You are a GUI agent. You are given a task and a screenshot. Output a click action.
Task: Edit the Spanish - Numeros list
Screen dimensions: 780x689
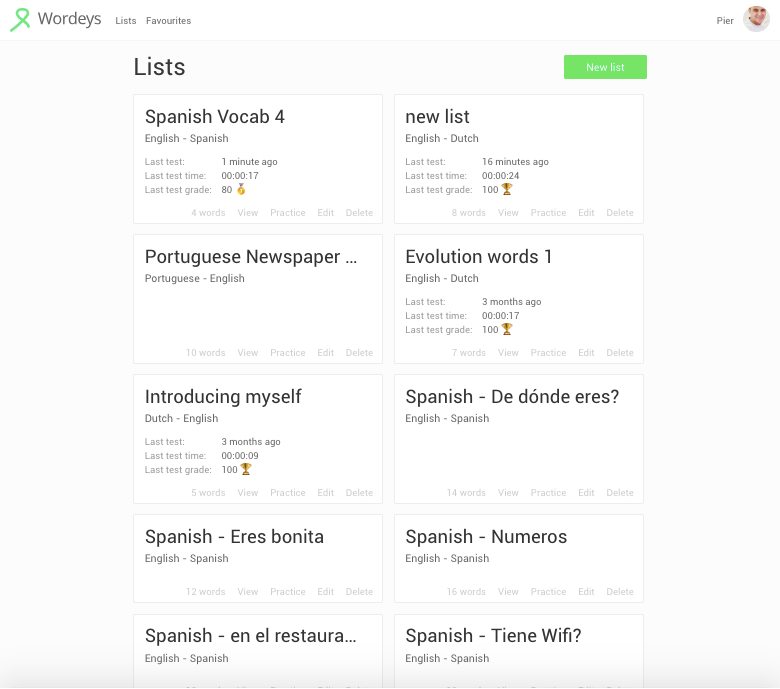click(x=586, y=591)
